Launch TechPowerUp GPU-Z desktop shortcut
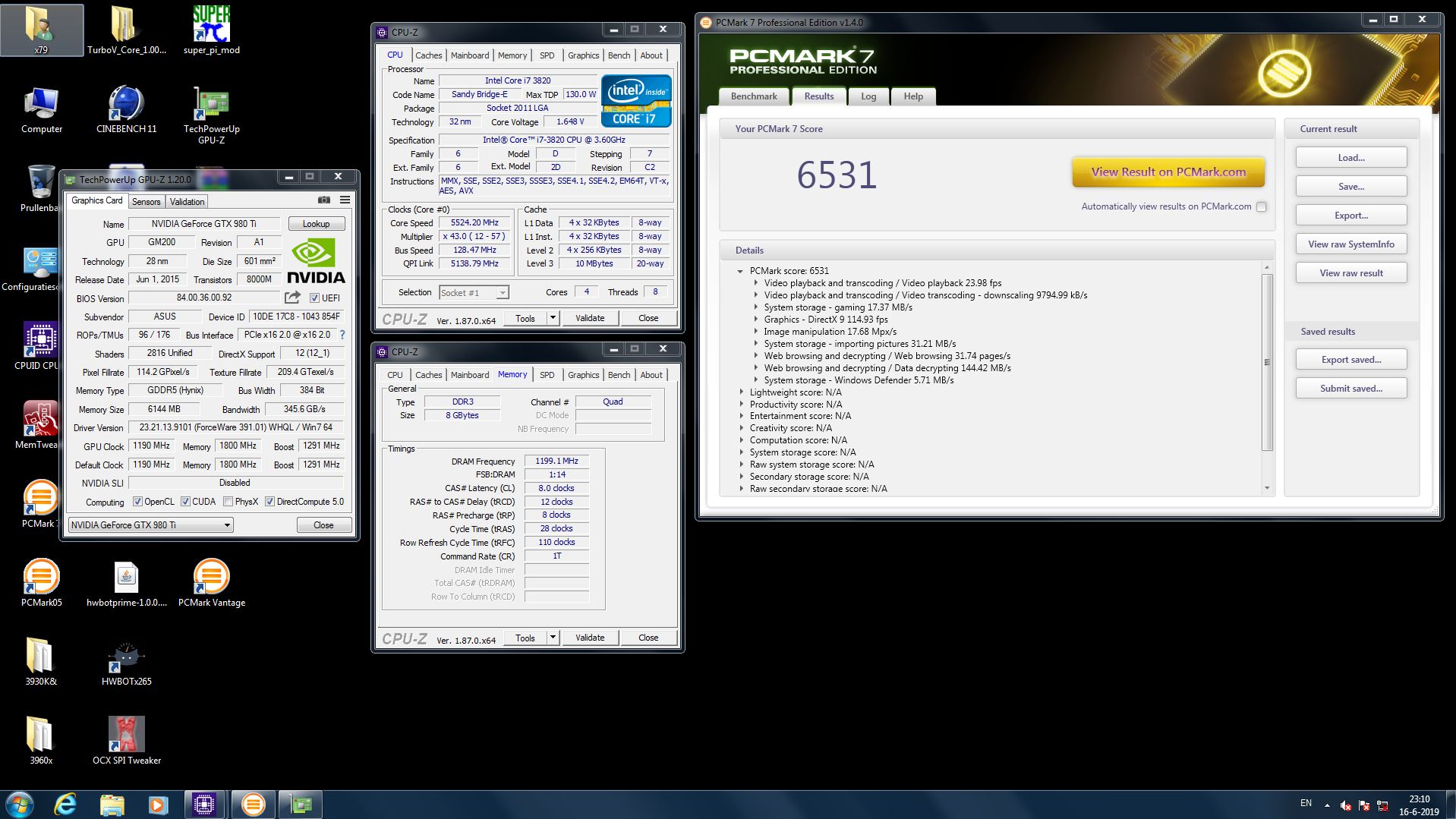This screenshot has height=819, width=1456. click(211, 114)
